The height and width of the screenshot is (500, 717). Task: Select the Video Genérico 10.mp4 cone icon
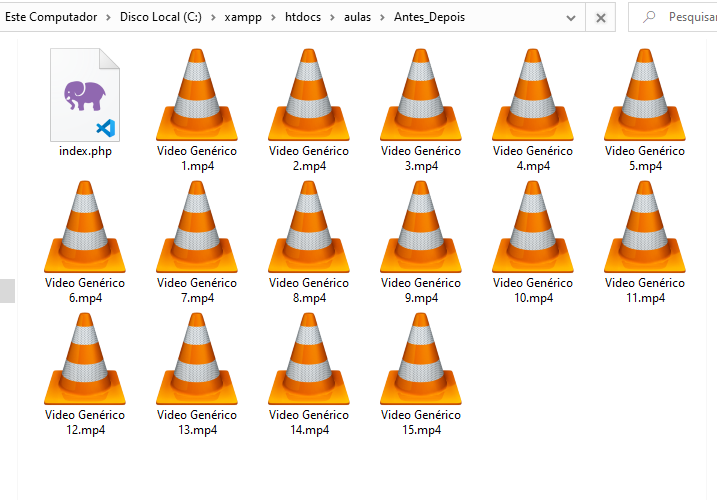(x=533, y=226)
